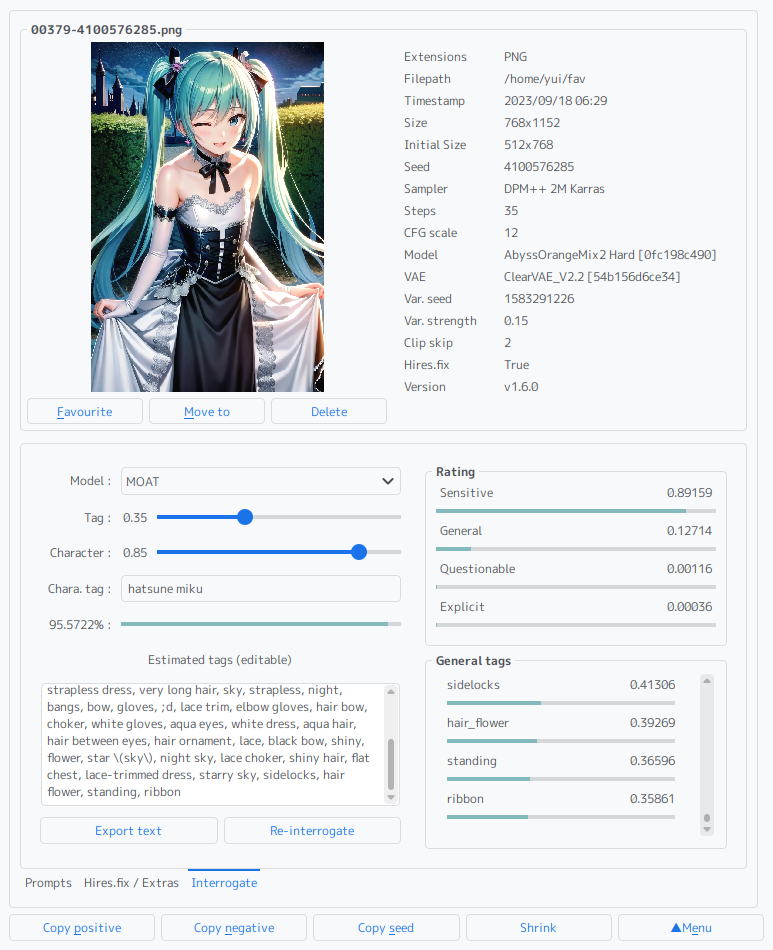This screenshot has height=950, width=773.
Task: Click estimated tags scrollbar up arrow
Action: point(391,692)
